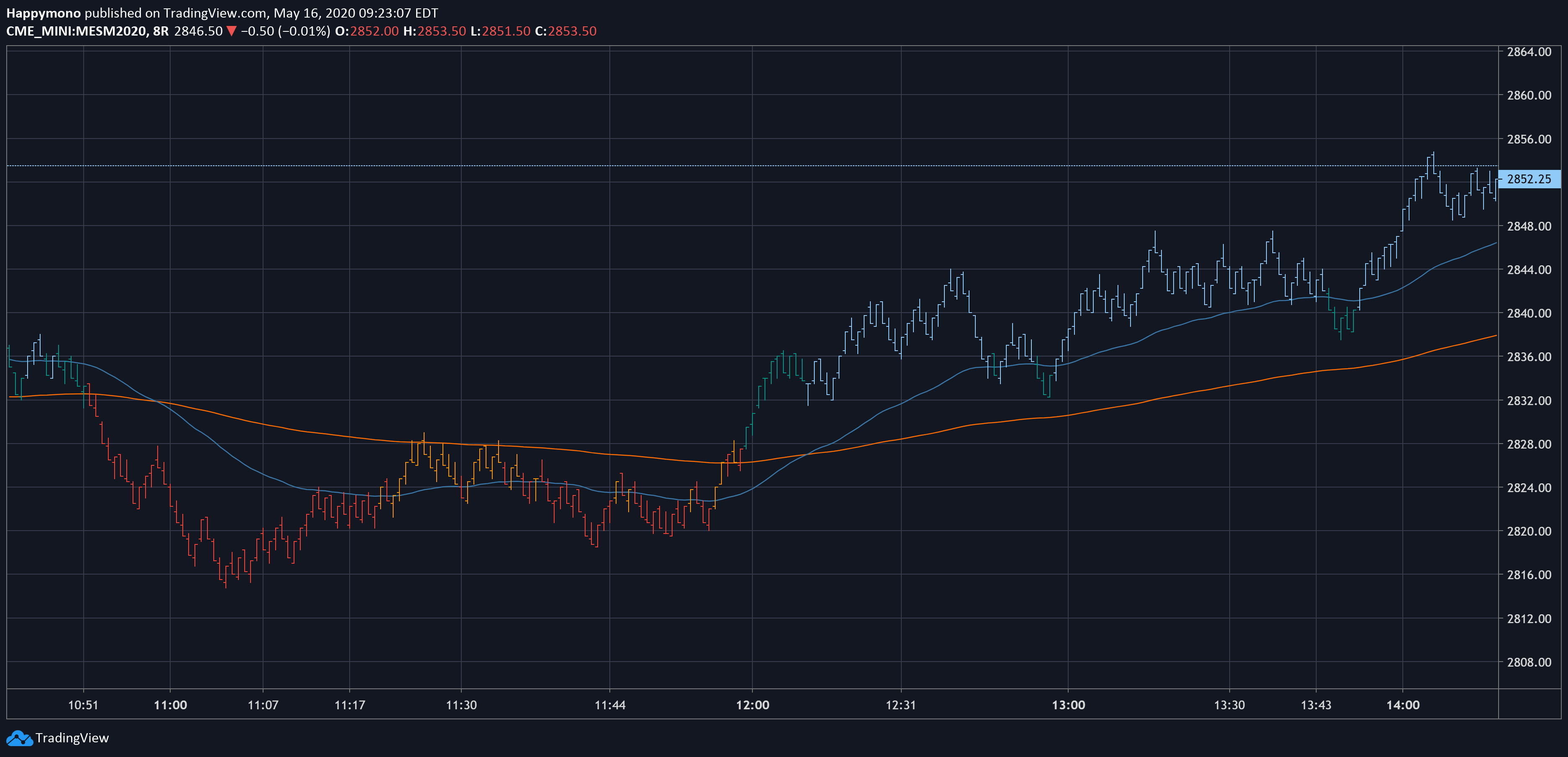Click the 2808.00 price axis label

coord(1529,662)
